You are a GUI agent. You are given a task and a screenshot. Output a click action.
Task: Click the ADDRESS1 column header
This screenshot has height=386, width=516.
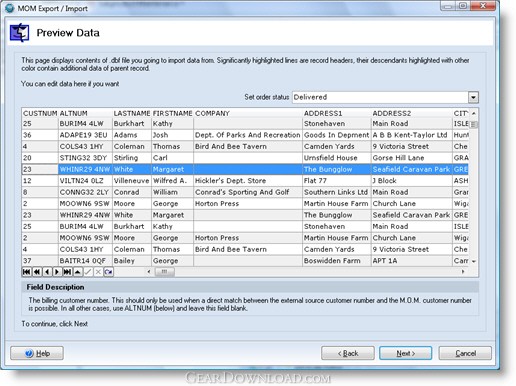pyautogui.click(x=337, y=113)
